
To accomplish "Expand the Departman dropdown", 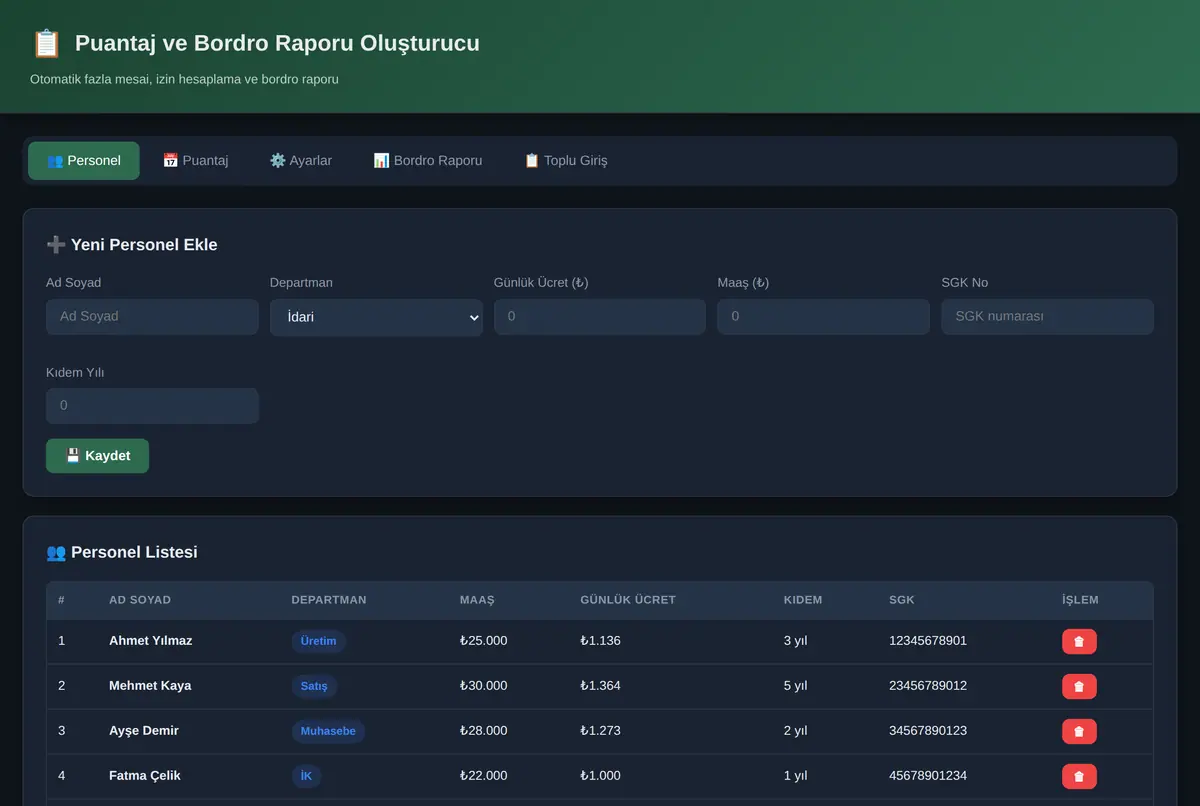I will (376, 317).
